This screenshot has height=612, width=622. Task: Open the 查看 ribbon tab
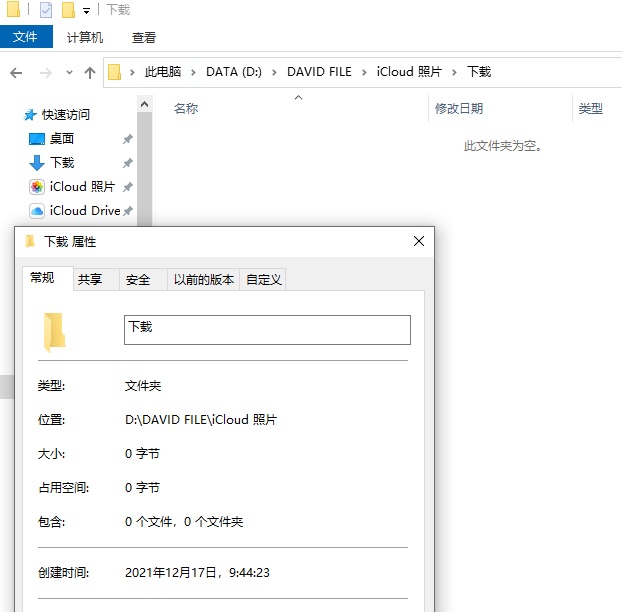tap(144, 38)
